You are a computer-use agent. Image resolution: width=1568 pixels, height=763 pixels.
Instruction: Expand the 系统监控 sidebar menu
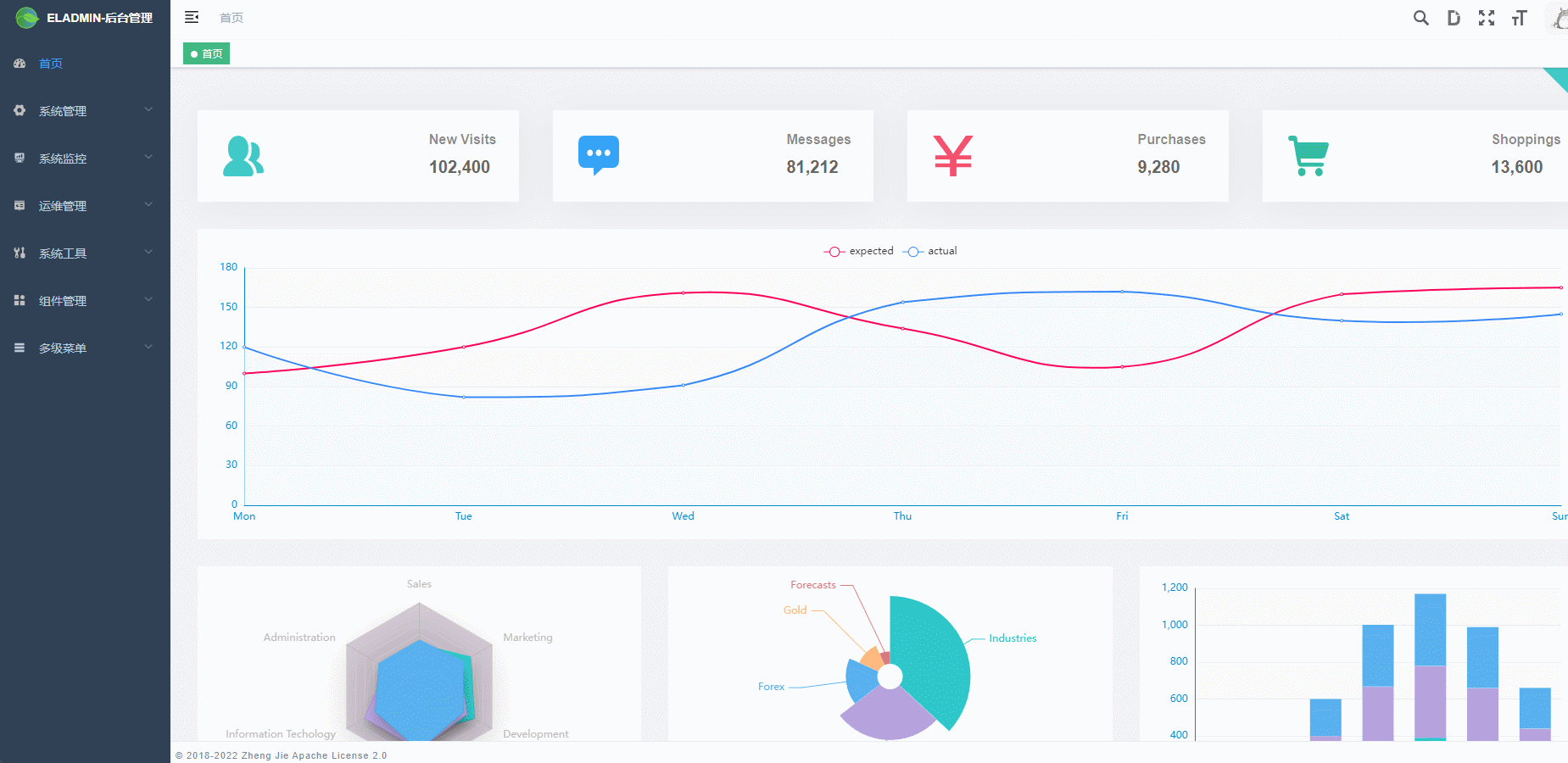(84, 159)
